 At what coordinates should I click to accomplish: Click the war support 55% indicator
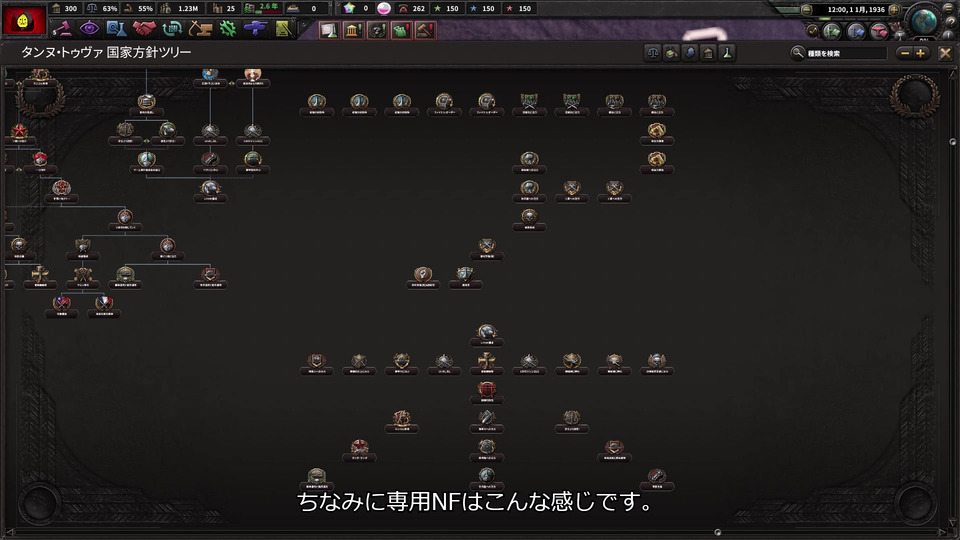pos(138,9)
